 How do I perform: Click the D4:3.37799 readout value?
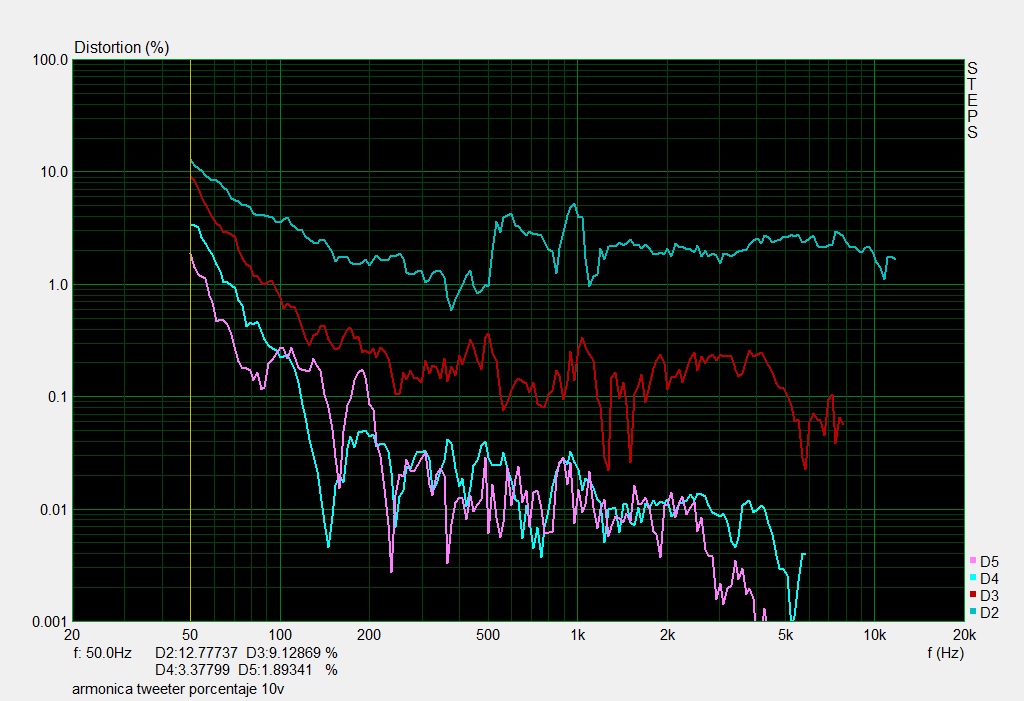click(x=192, y=670)
